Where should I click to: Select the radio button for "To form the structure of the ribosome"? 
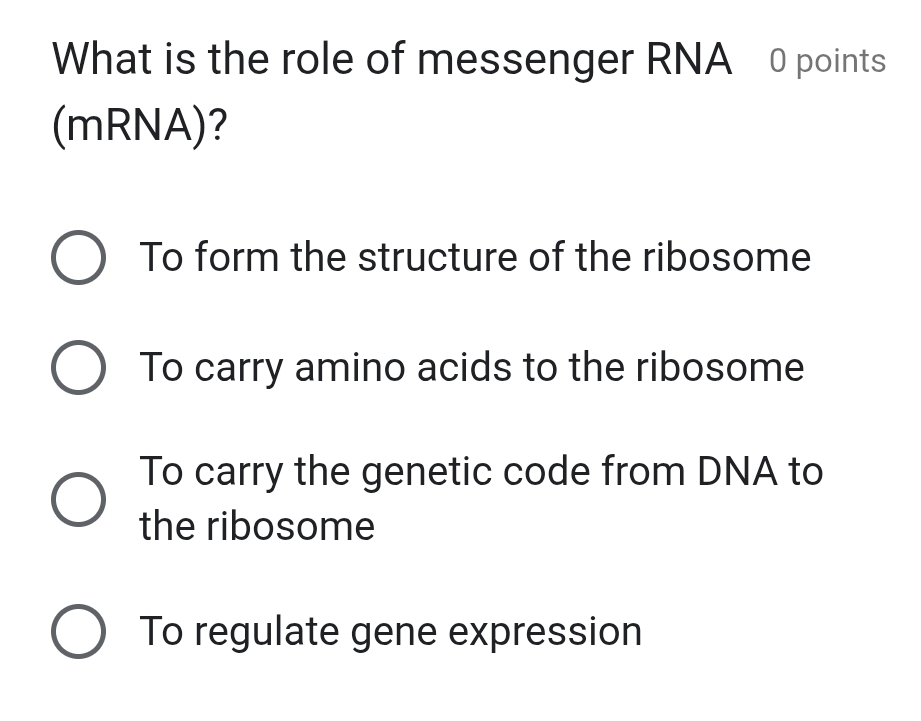[78, 257]
